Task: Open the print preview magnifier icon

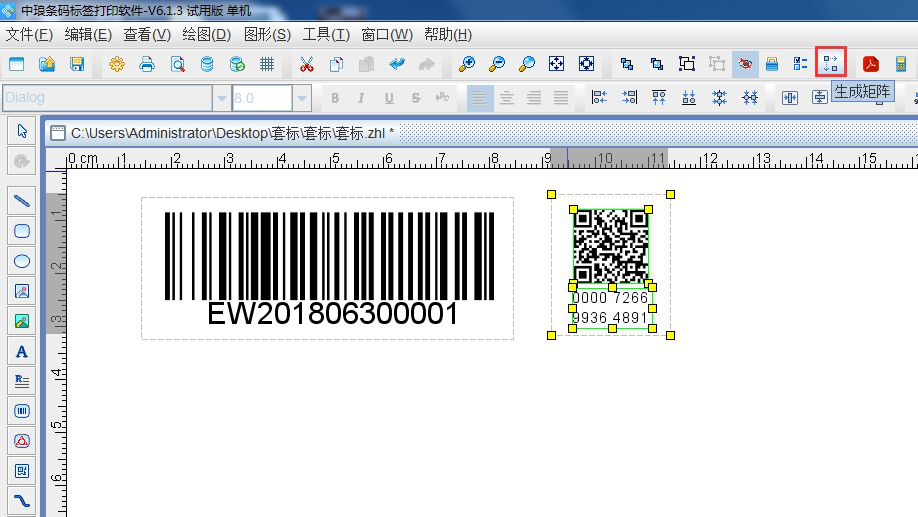Action: 177,64
